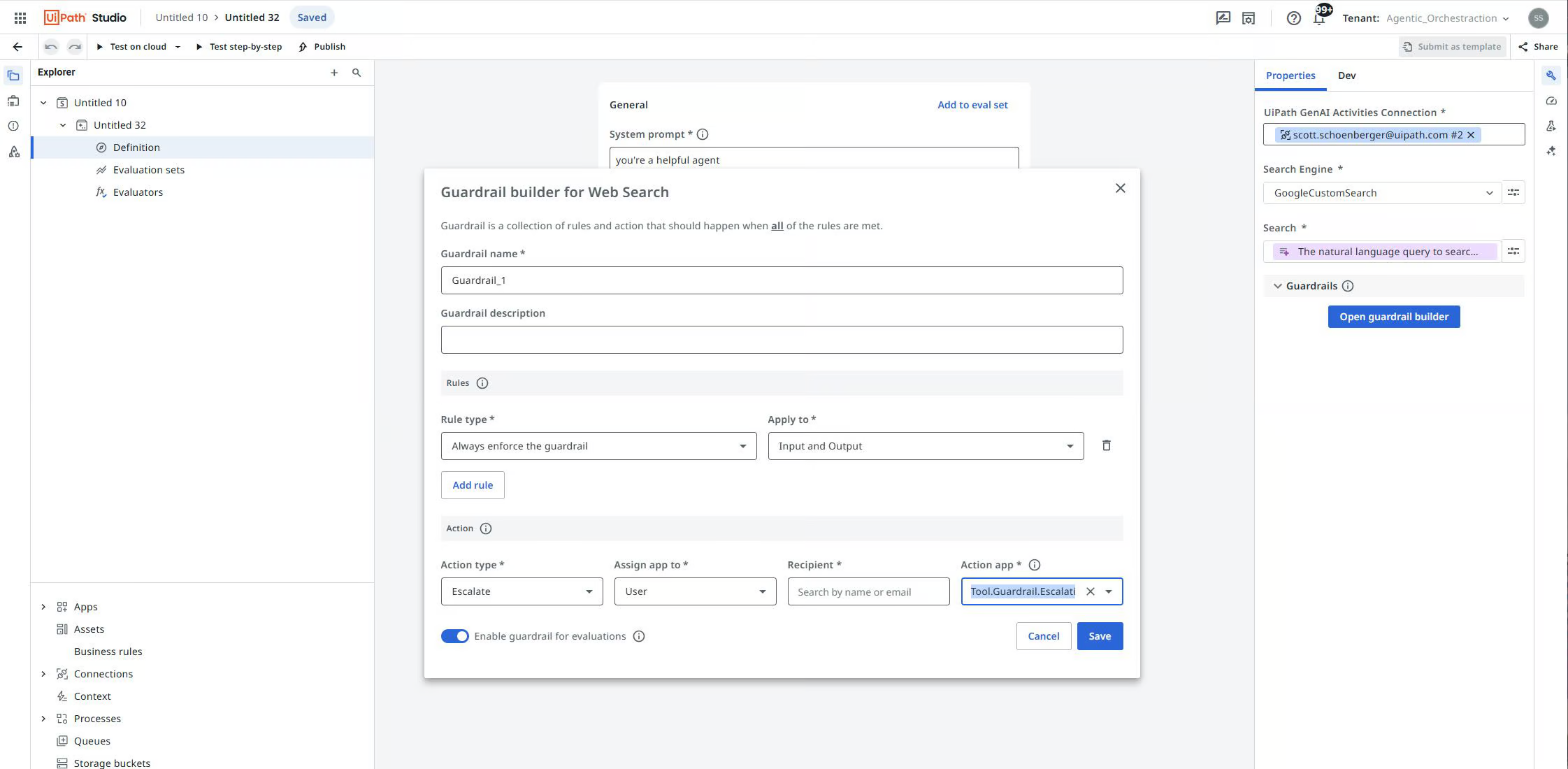Open the calendar-style header icon
Screen dimensions: 1568x769
[x=1249, y=18]
